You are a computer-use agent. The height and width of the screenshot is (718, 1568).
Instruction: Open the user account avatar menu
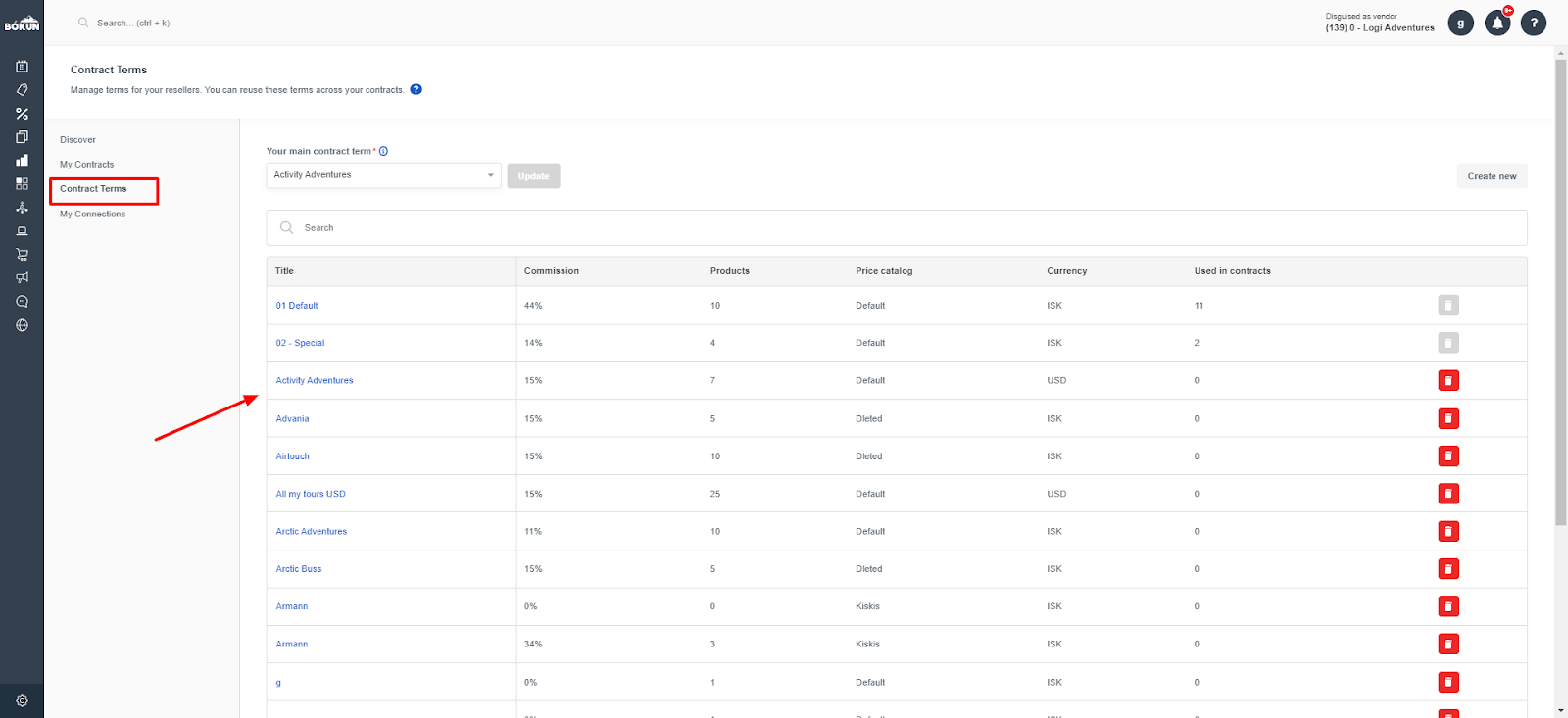(1461, 23)
